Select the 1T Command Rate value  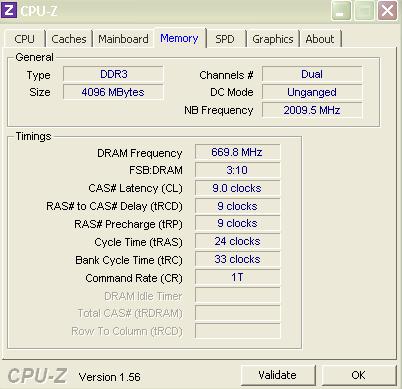pyautogui.click(x=237, y=277)
